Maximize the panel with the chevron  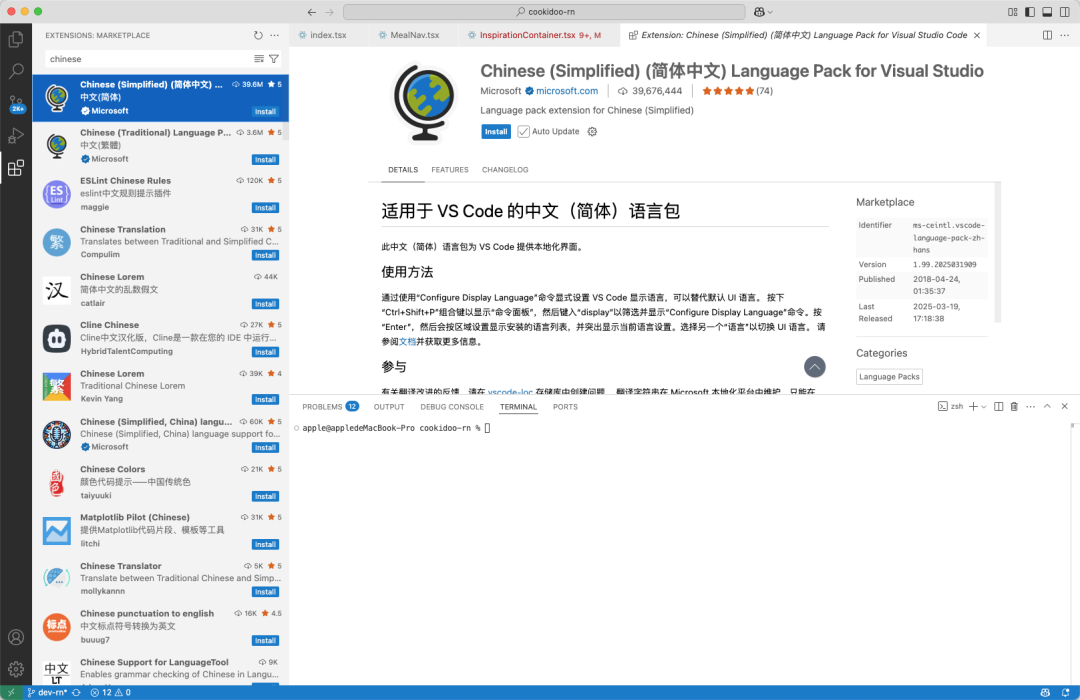pyautogui.click(x=1047, y=406)
